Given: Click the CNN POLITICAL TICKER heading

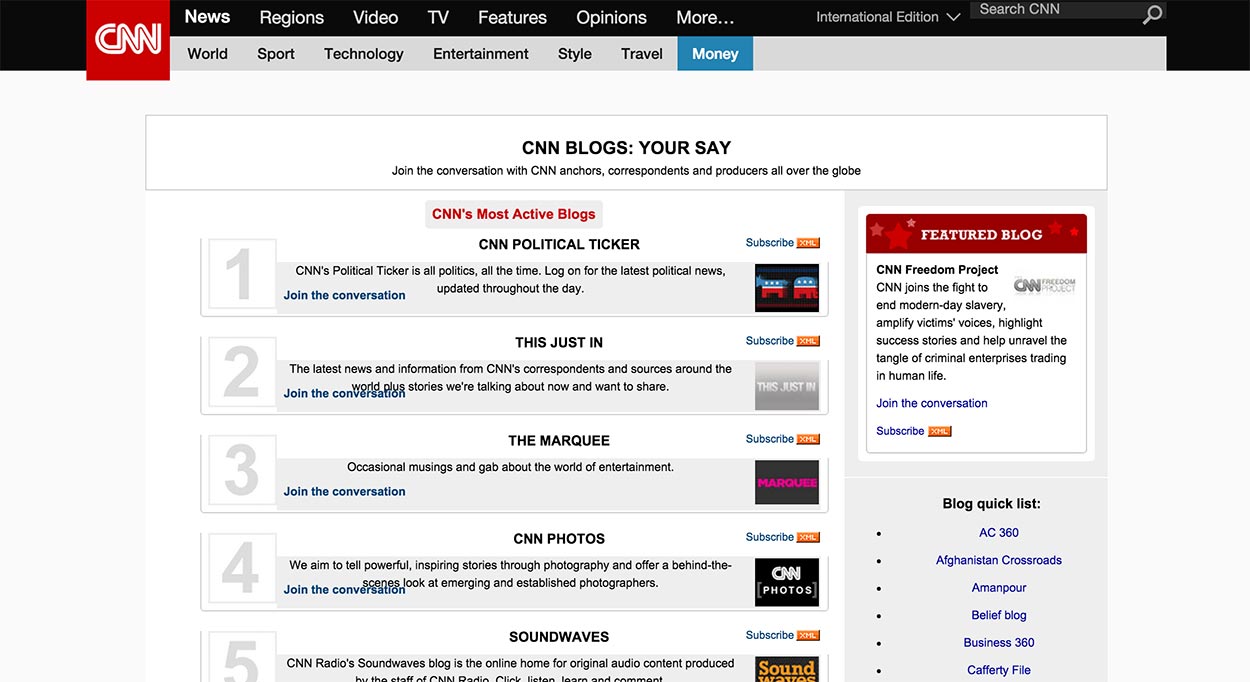Looking at the screenshot, I should (559, 244).
